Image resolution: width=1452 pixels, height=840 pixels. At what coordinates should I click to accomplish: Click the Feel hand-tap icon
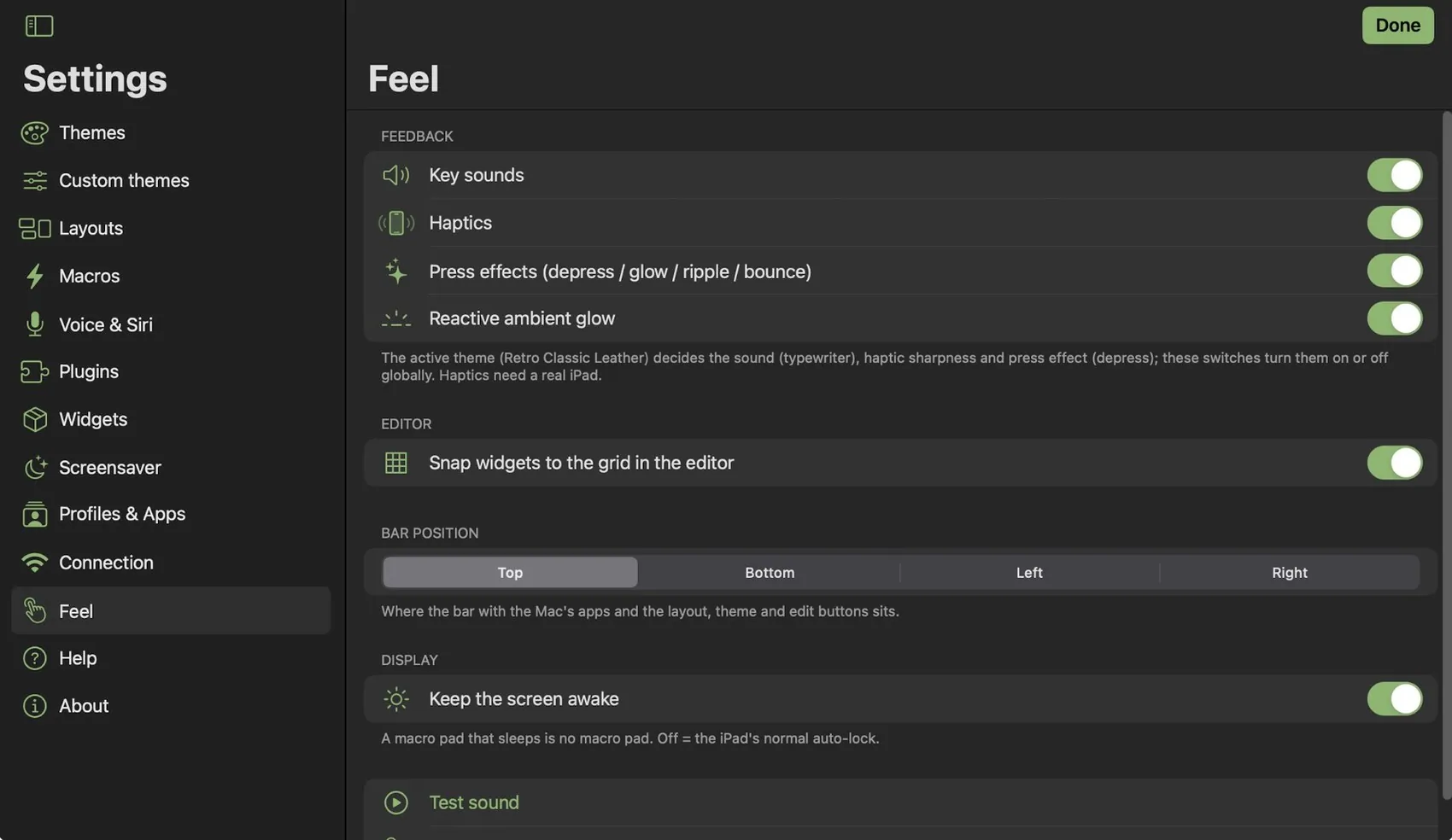(35, 610)
